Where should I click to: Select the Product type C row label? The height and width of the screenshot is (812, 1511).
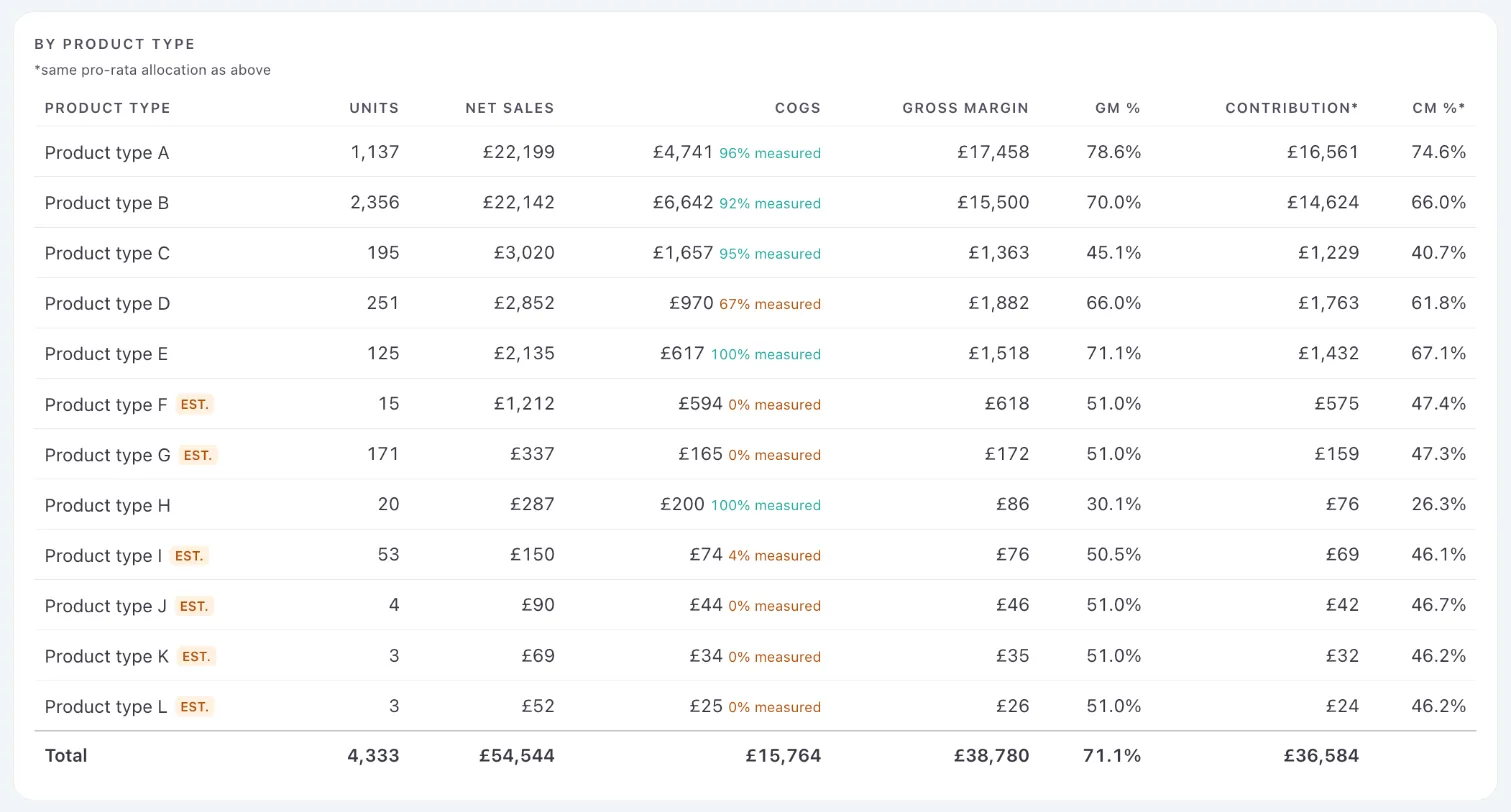pos(107,253)
